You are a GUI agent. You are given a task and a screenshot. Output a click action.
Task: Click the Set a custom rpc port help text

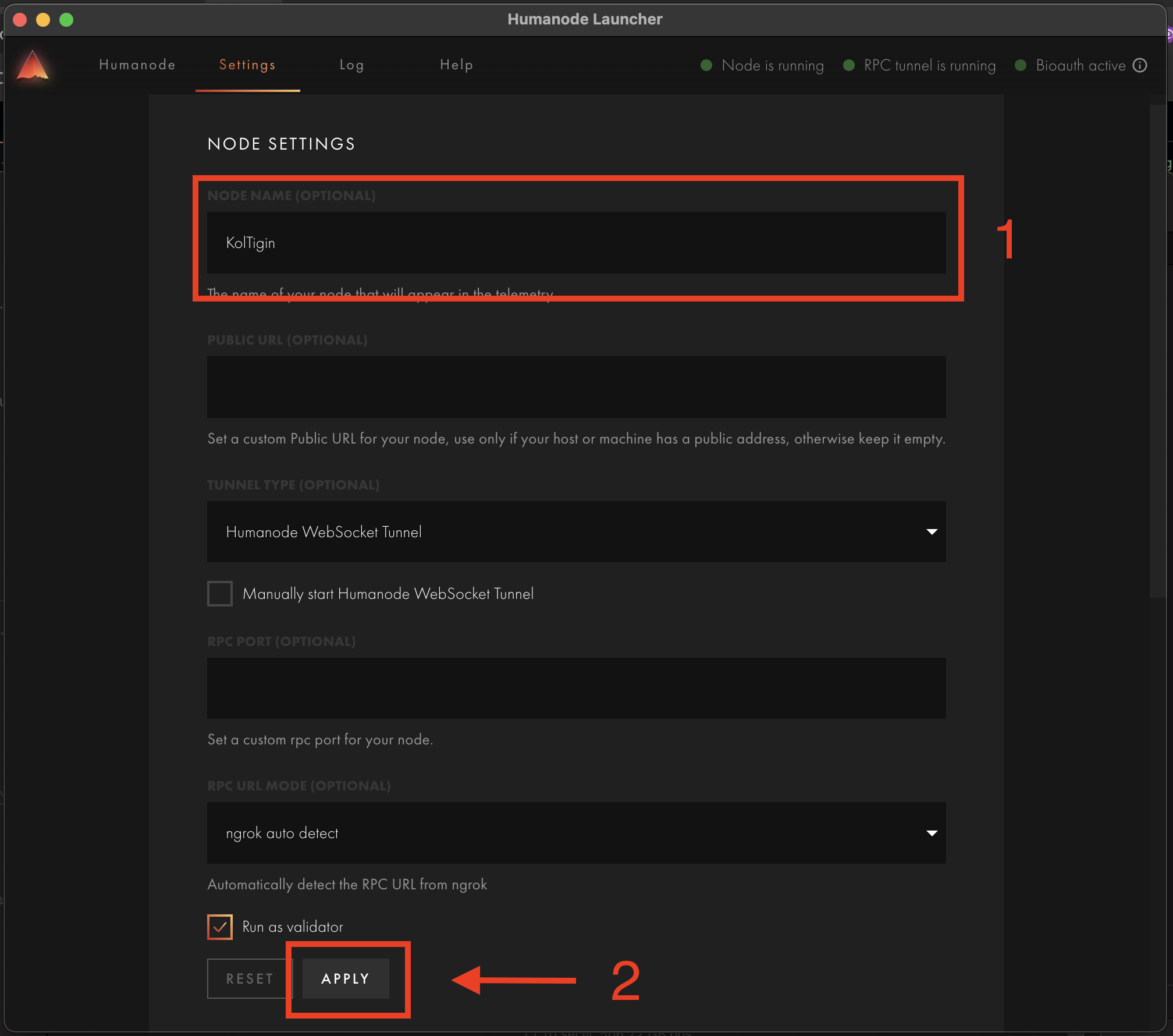click(x=320, y=740)
